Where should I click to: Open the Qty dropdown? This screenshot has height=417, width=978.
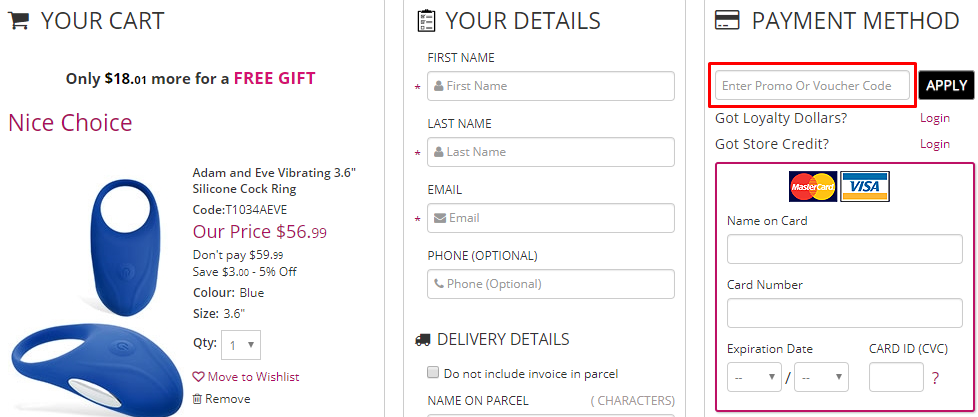coord(240,345)
